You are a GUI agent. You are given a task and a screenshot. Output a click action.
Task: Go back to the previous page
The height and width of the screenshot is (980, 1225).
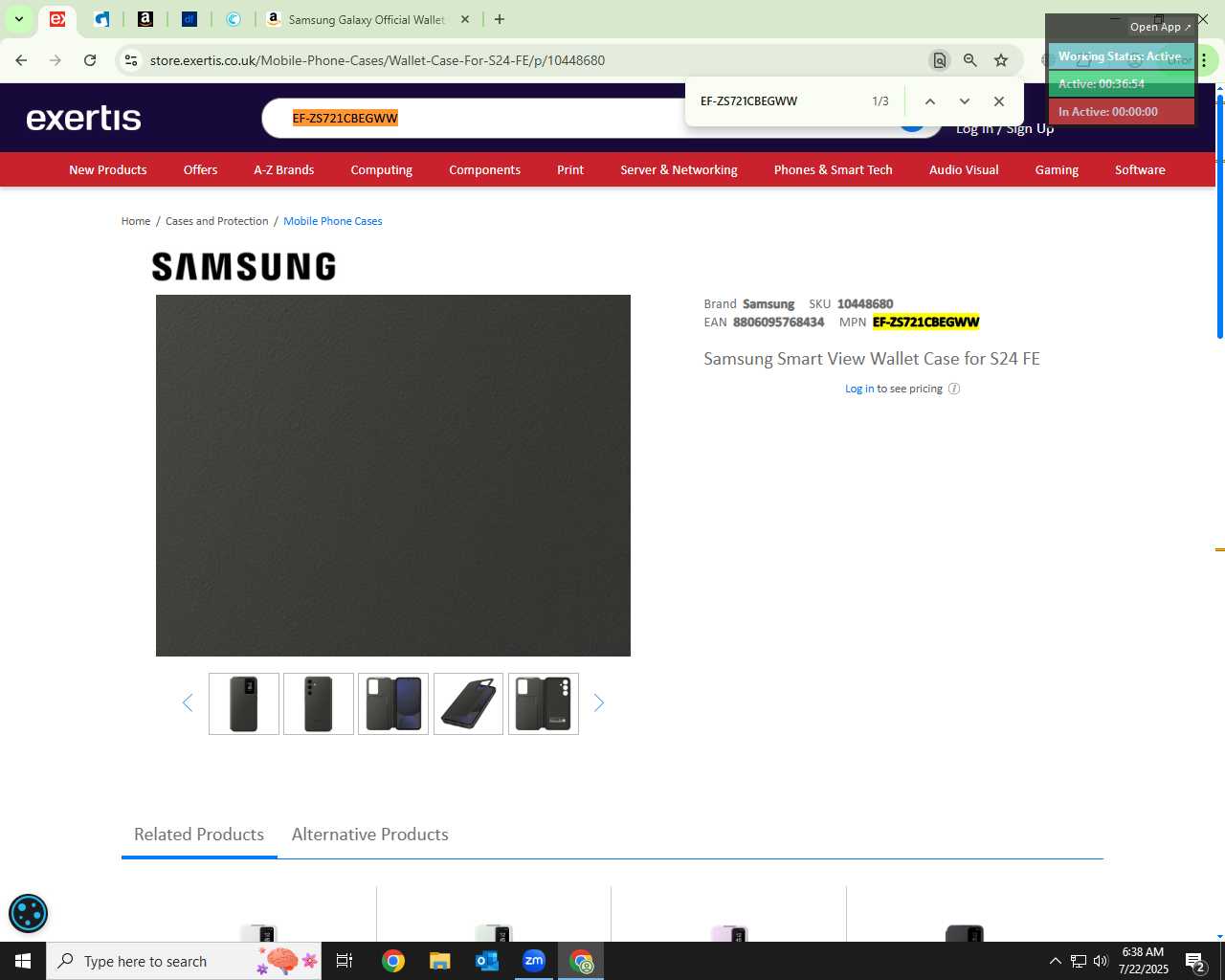click(21, 60)
